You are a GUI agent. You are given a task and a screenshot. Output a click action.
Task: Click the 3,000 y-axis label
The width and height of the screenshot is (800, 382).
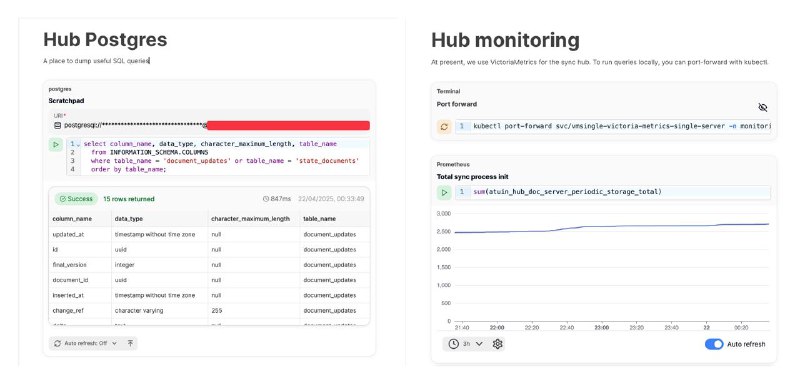pyautogui.click(x=443, y=214)
